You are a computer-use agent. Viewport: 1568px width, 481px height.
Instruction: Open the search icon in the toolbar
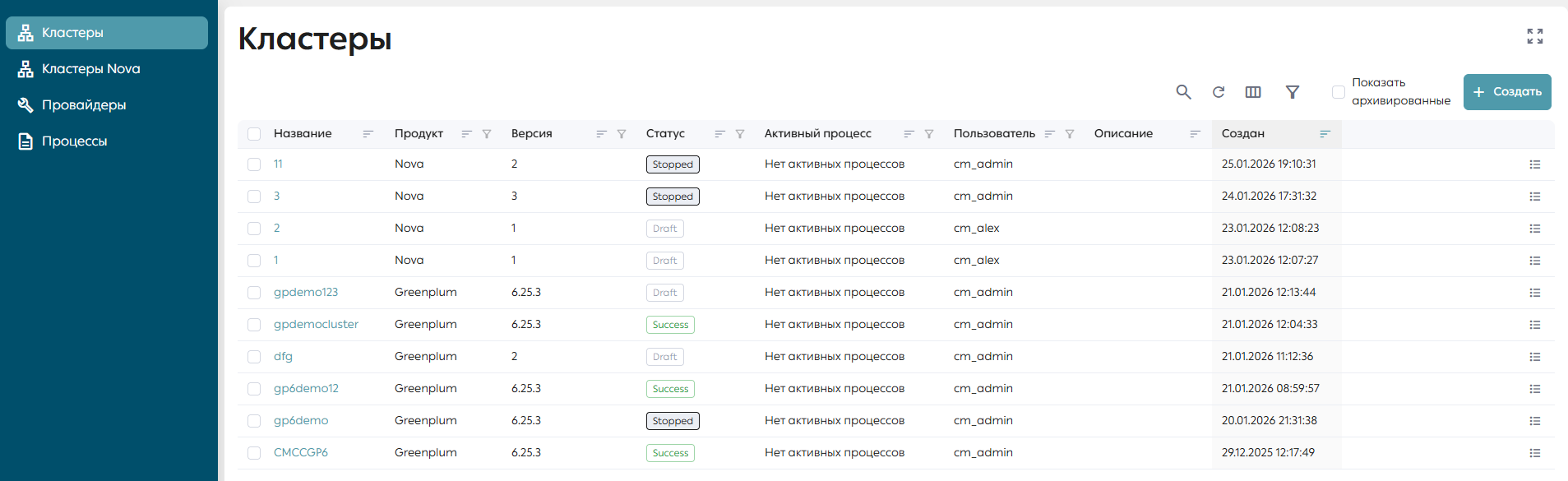pyautogui.click(x=1183, y=92)
